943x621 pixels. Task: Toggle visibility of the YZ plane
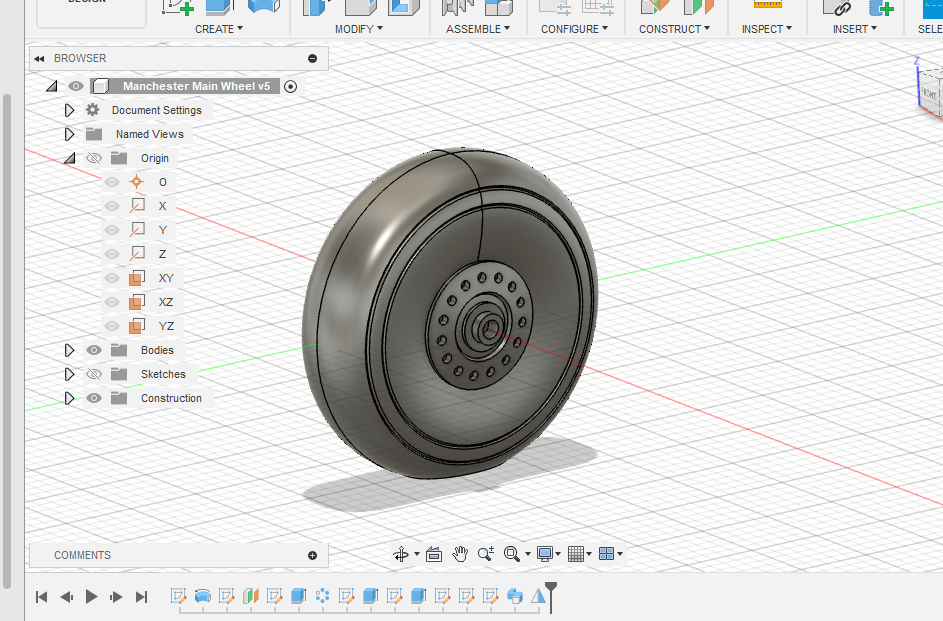(112, 326)
